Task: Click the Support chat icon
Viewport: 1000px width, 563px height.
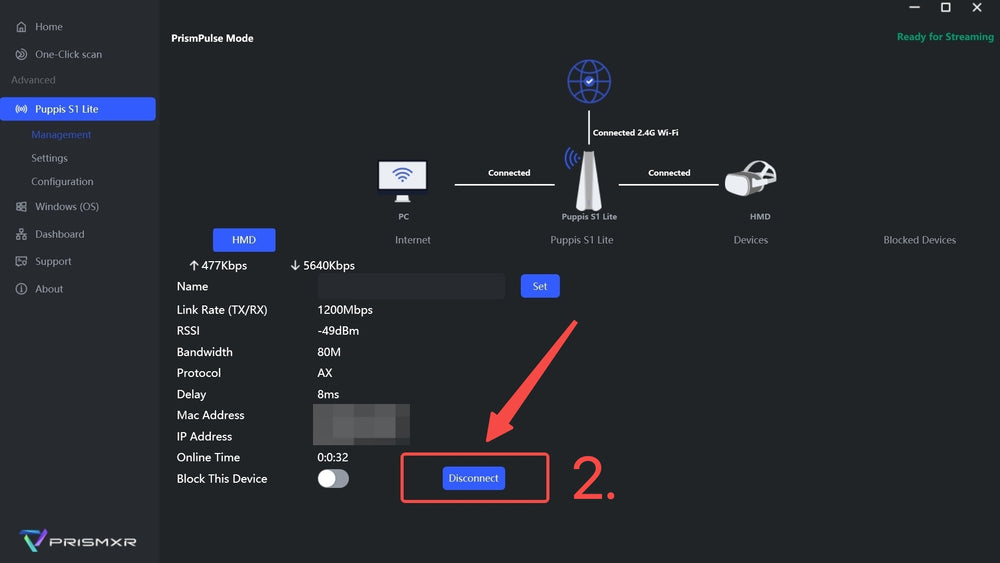Action: pos(21,261)
